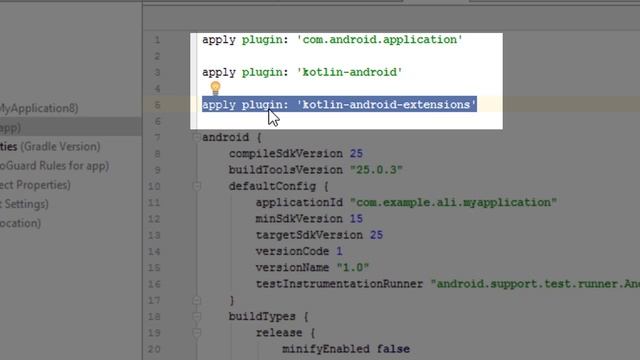The height and width of the screenshot is (360, 640).
Task: Click versionCode value 1
Action: 339,251
